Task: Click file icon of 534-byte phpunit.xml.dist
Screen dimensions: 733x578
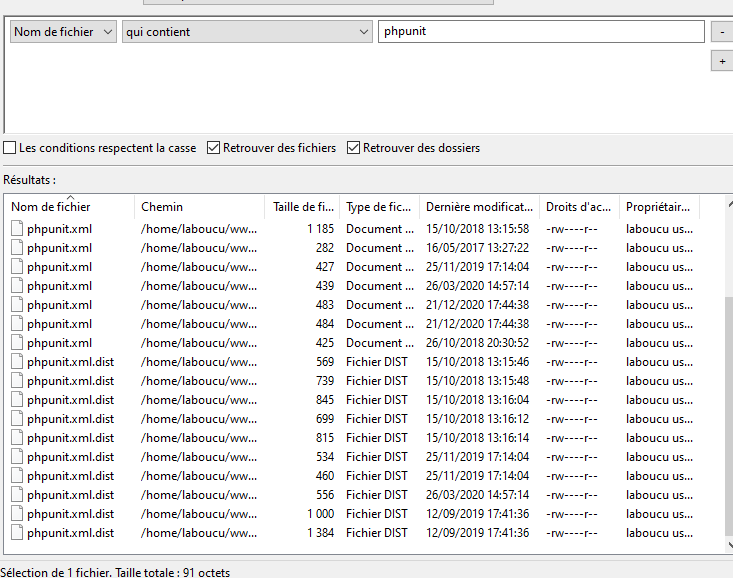Action: pyautogui.click(x=17, y=457)
